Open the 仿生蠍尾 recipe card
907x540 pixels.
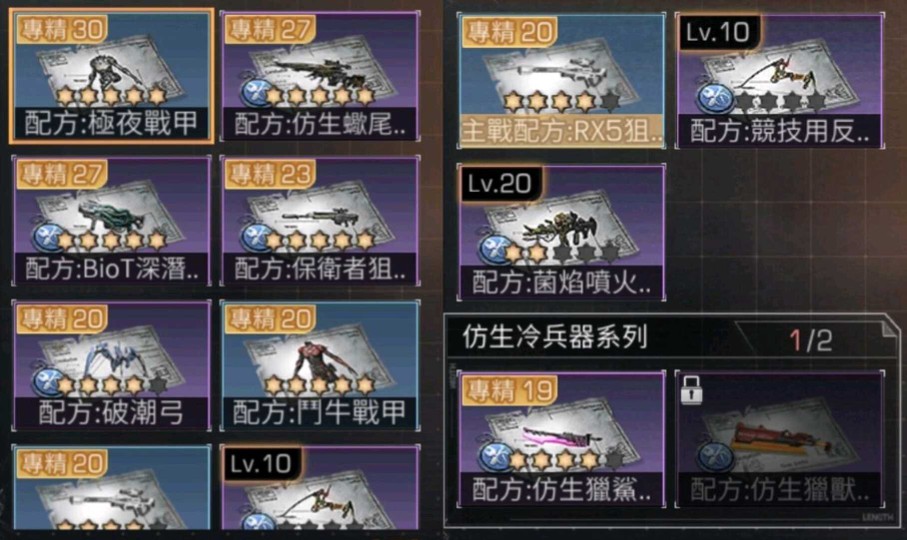tap(320, 76)
